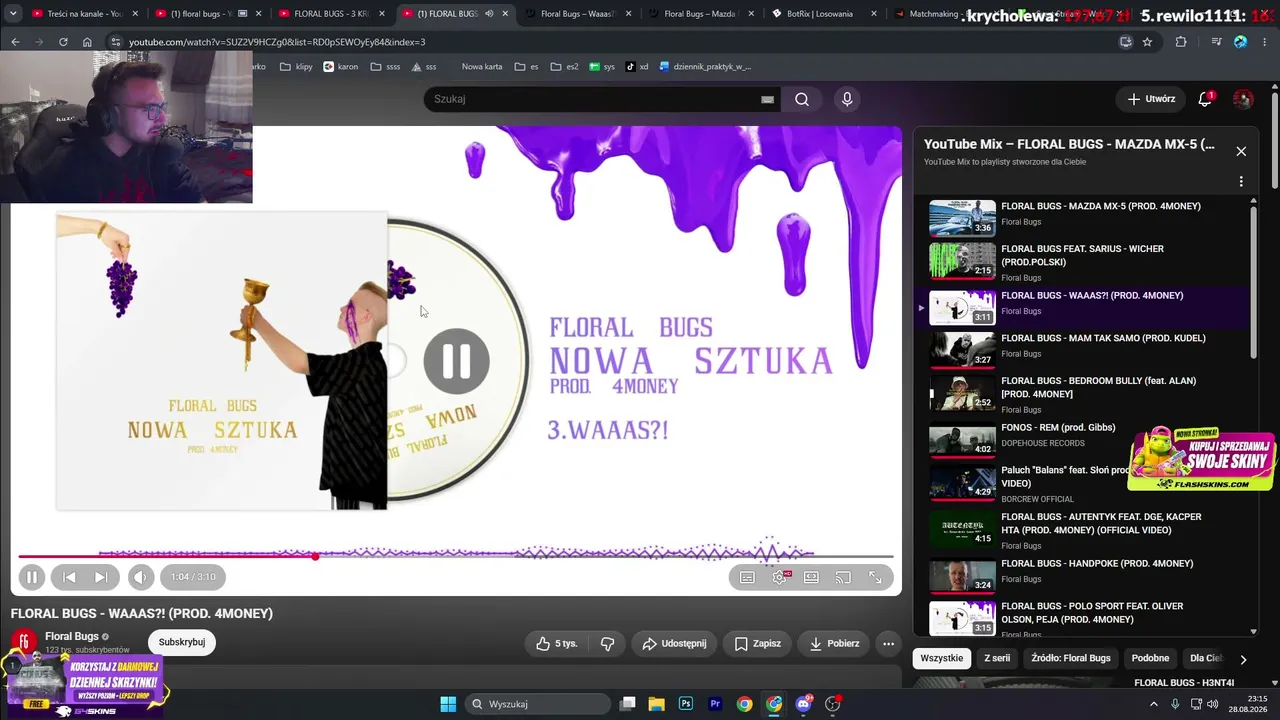Open the klipy bookmarks folder
This screenshot has width=1280, height=720.
(x=296, y=67)
